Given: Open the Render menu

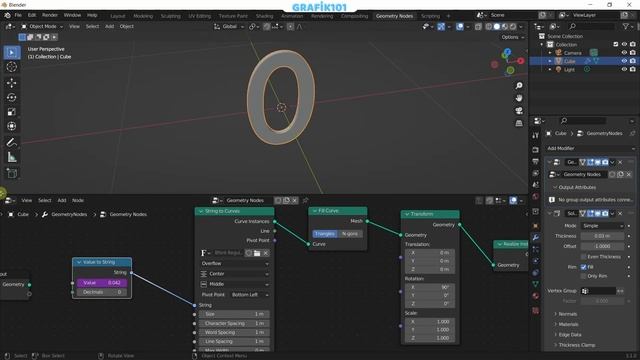Looking at the screenshot, I should click(x=50, y=15).
